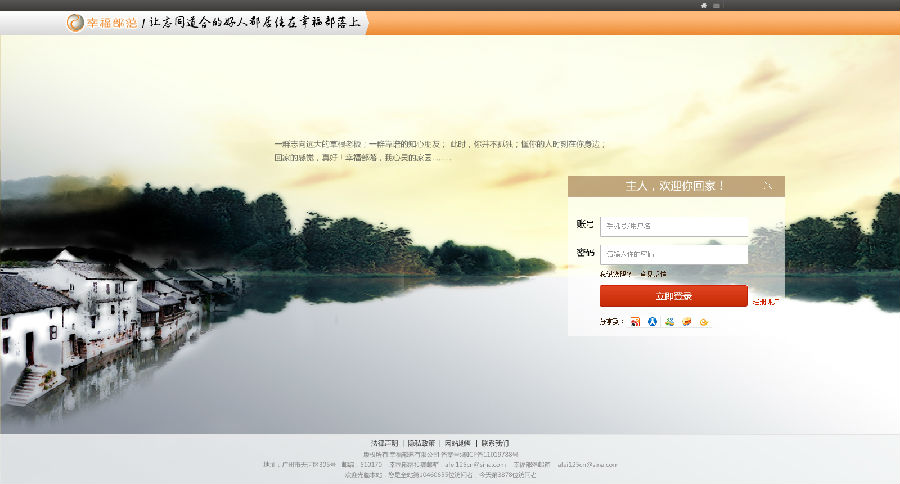
Task: Click the mail icon in top bar
Action: [716, 5]
